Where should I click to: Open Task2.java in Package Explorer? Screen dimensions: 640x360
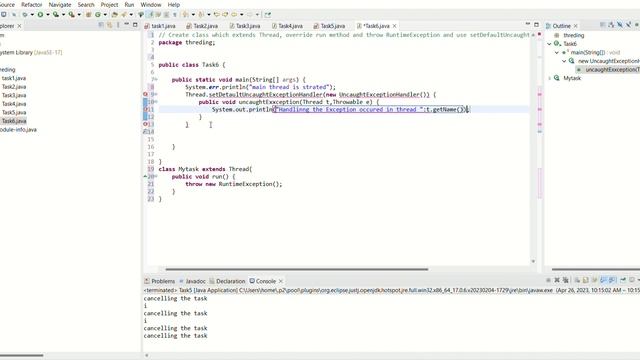tap(14, 87)
